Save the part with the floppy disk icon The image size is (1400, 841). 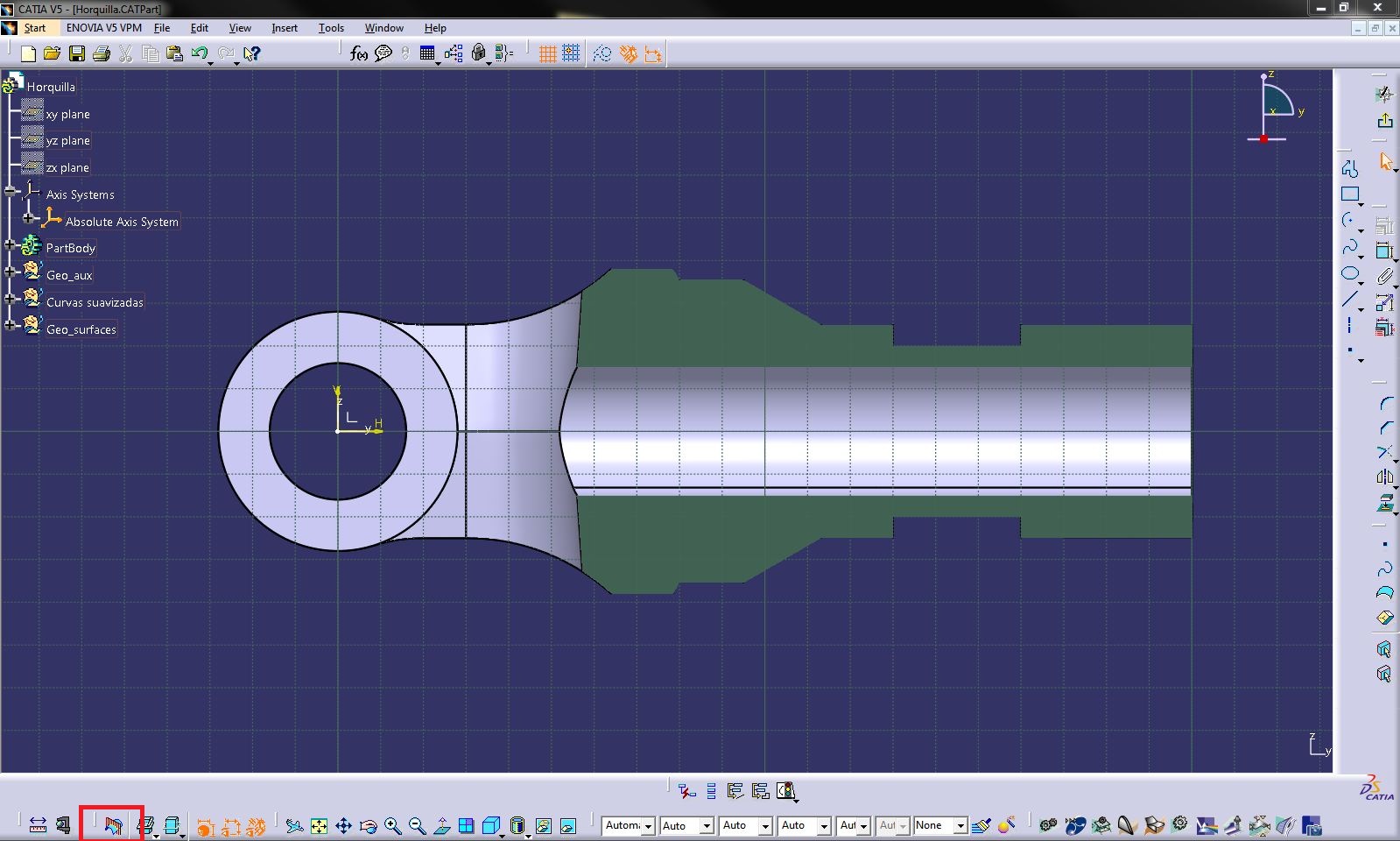coord(77,54)
